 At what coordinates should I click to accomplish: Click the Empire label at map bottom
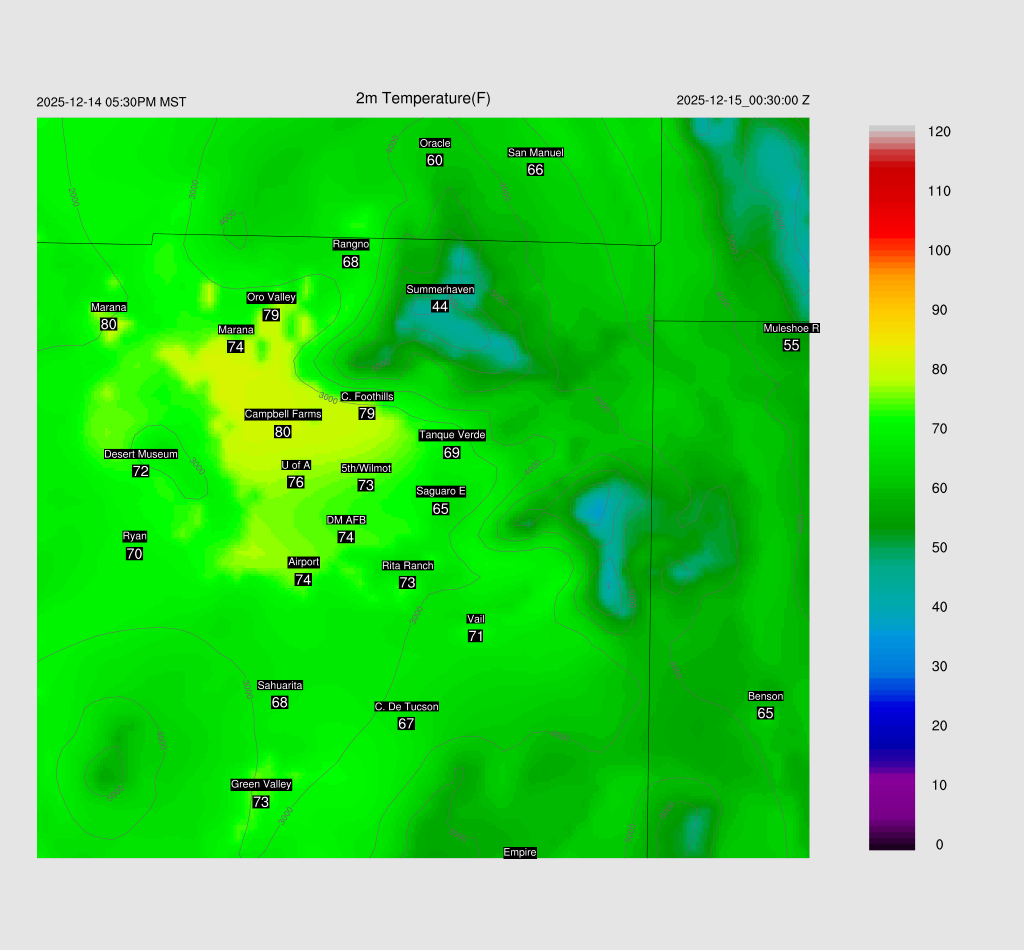pyautogui.click(x=520, y=852)
